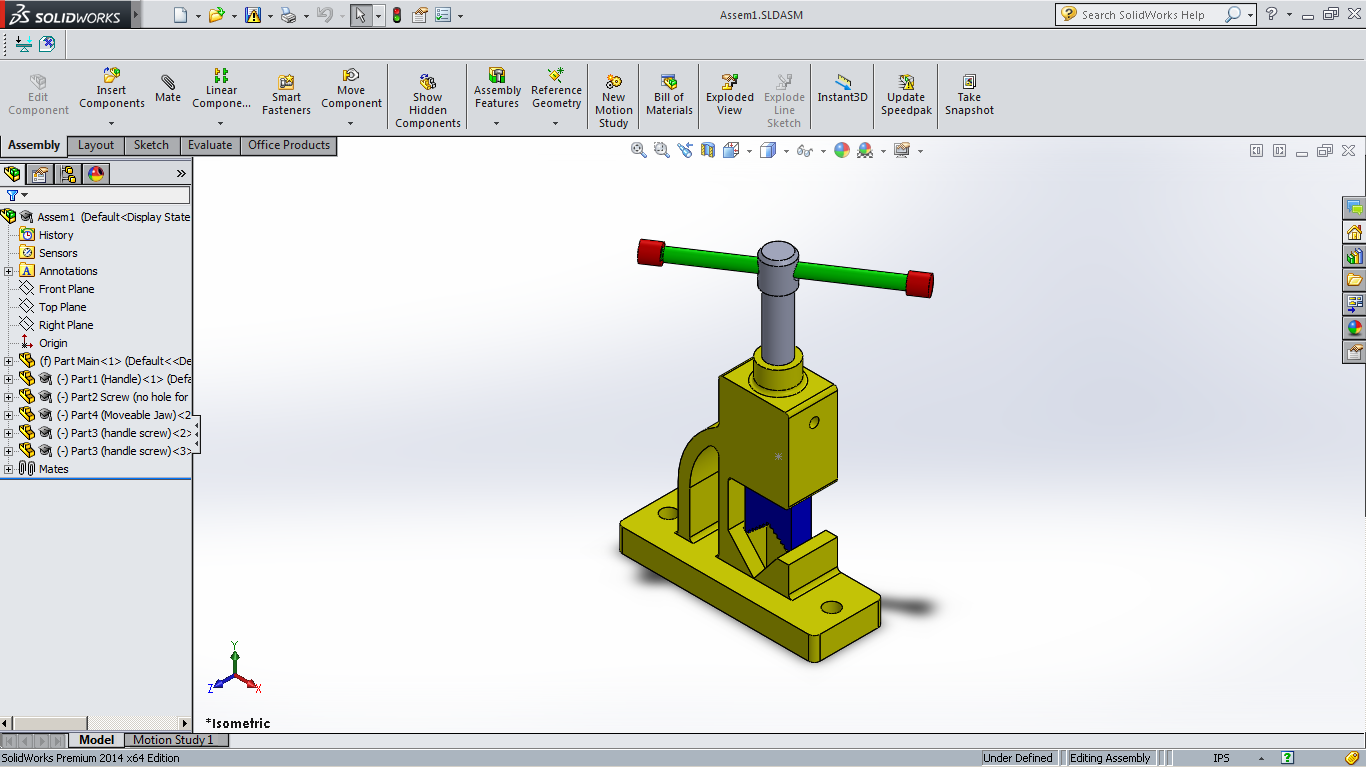The image size is (1366, 768).
Task: Open the Options list icon
Action: click(442, 15)
